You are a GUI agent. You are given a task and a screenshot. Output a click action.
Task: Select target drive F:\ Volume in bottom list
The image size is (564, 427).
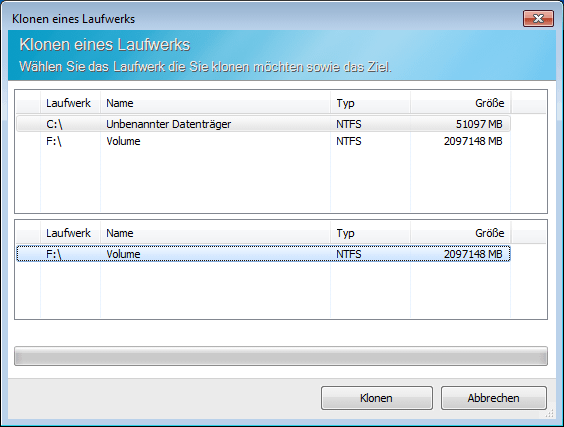click(x=263, y=254)
